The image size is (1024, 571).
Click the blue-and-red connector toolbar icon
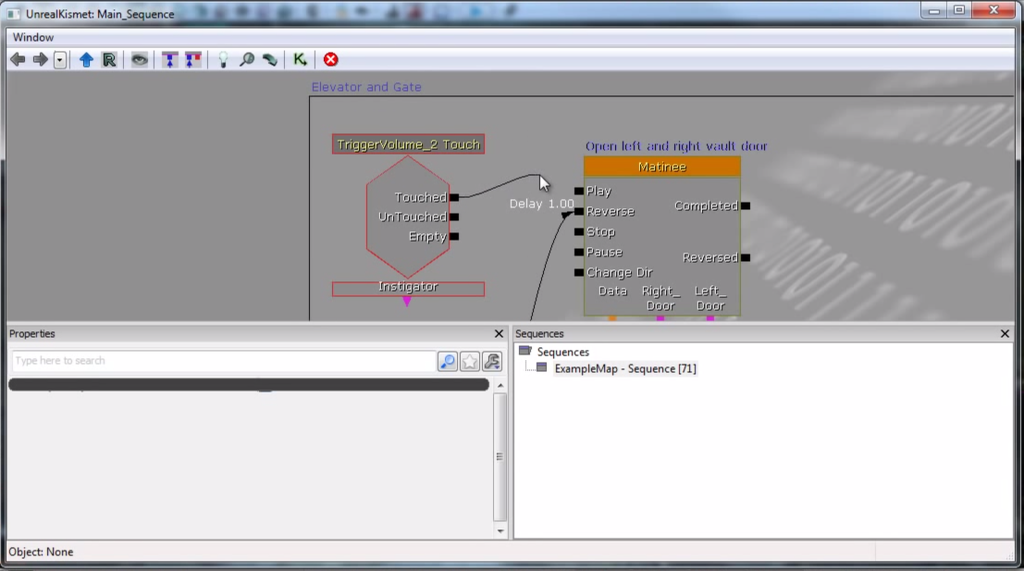coord(193,60)
